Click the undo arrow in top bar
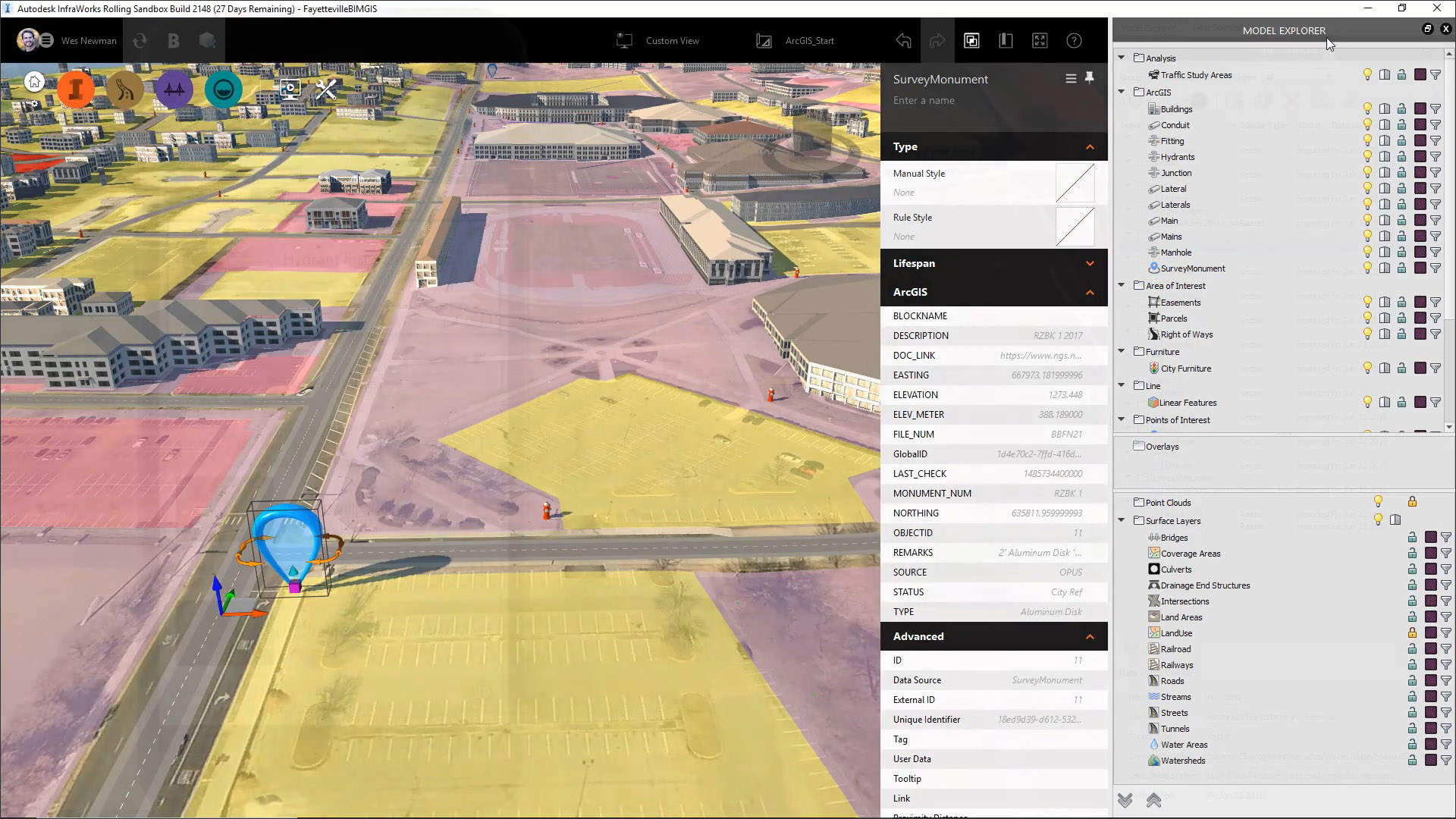 903,41
